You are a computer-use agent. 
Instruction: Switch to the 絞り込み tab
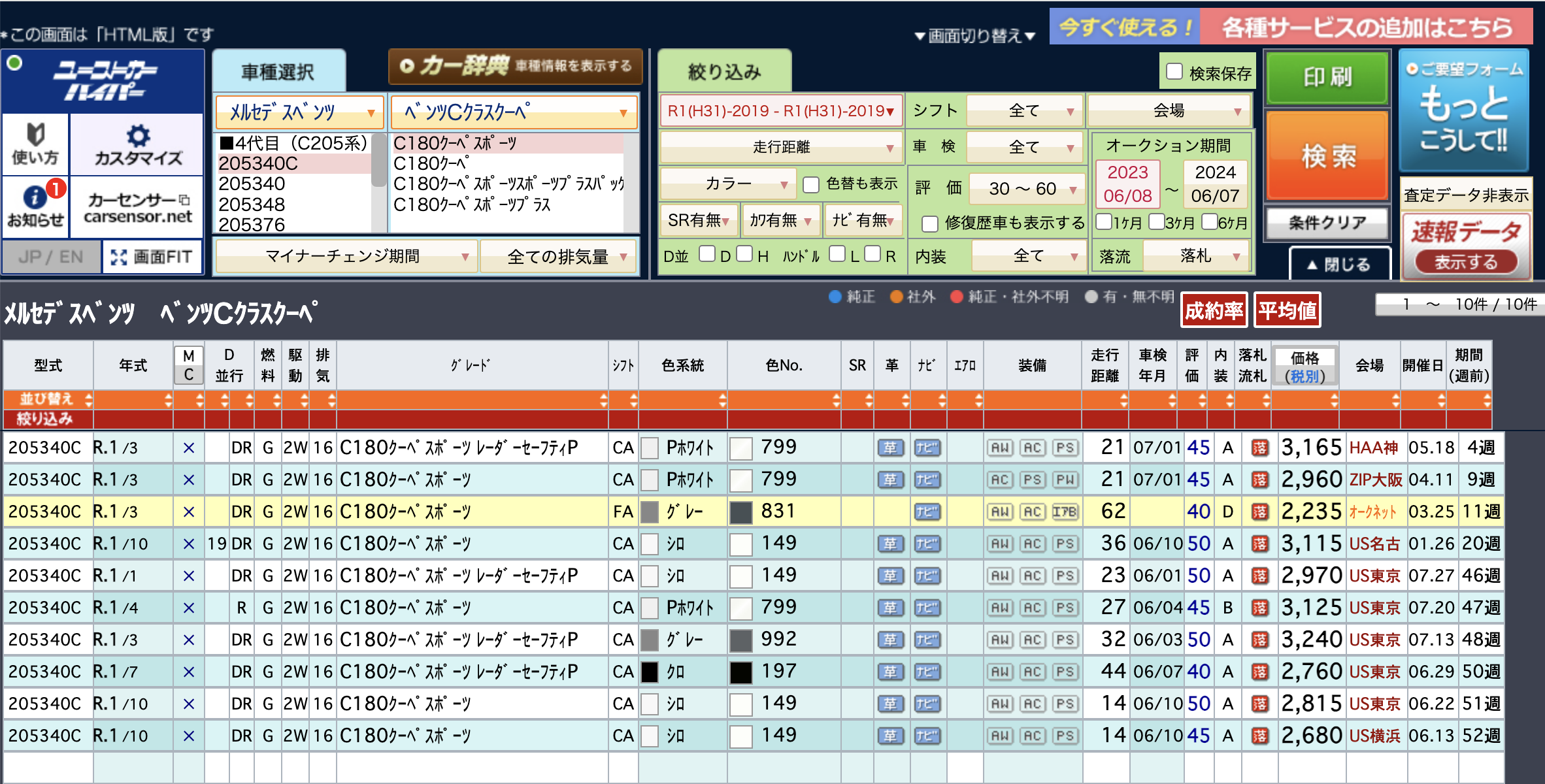pyautogui.click(x=725, y=71)
